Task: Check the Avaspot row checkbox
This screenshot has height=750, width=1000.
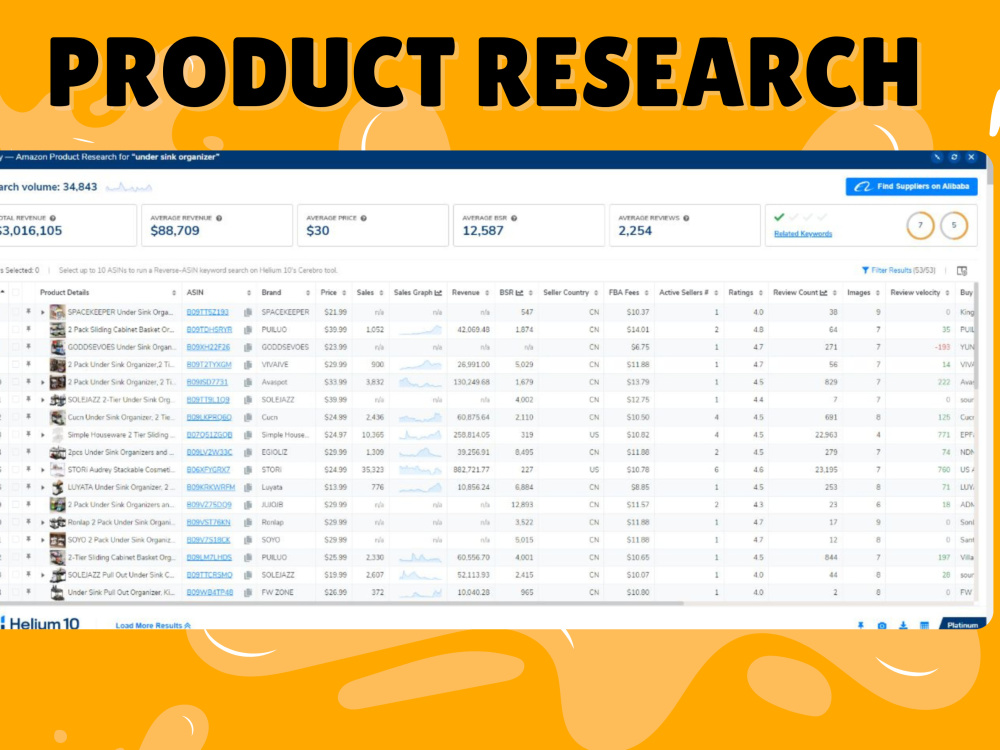Action: click(x=15, y=383)
